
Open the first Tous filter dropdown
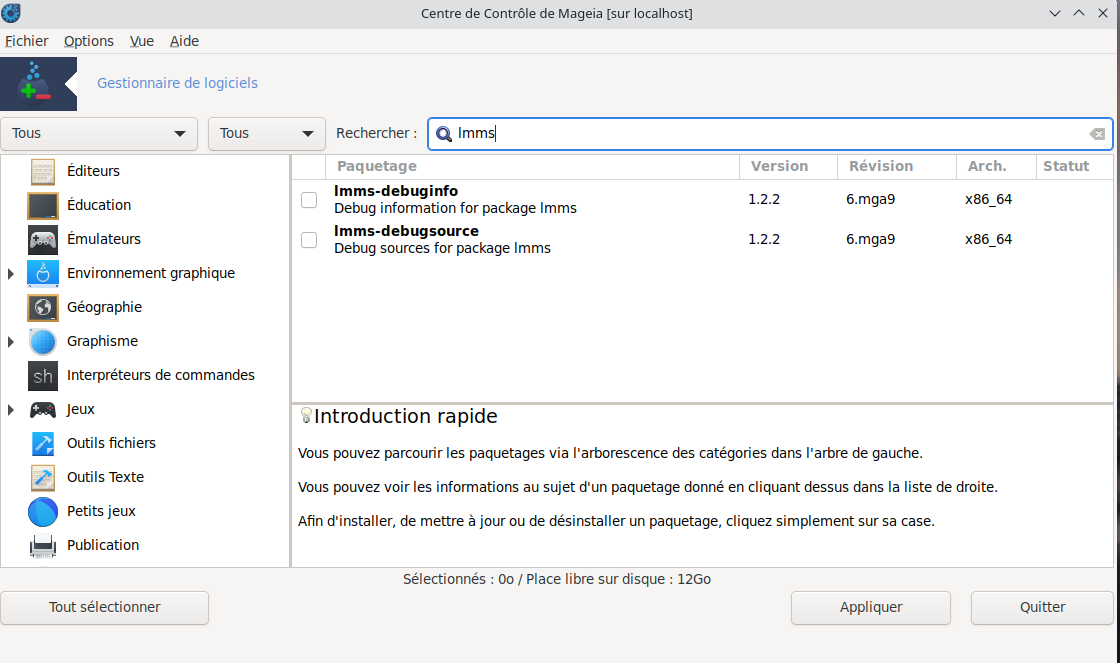pos(99,133)
